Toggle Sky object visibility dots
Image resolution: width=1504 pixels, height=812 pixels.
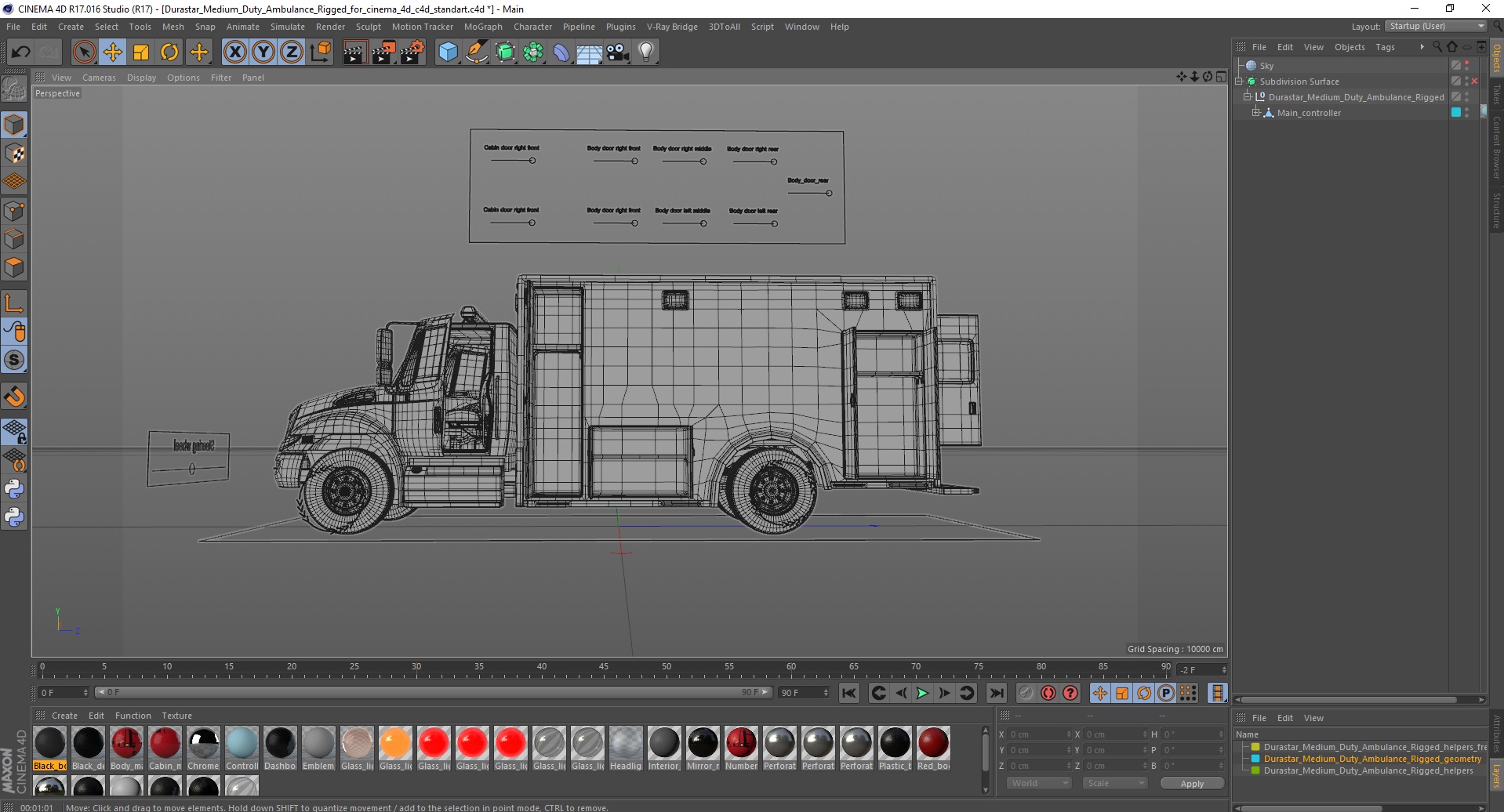point(1467,66)
